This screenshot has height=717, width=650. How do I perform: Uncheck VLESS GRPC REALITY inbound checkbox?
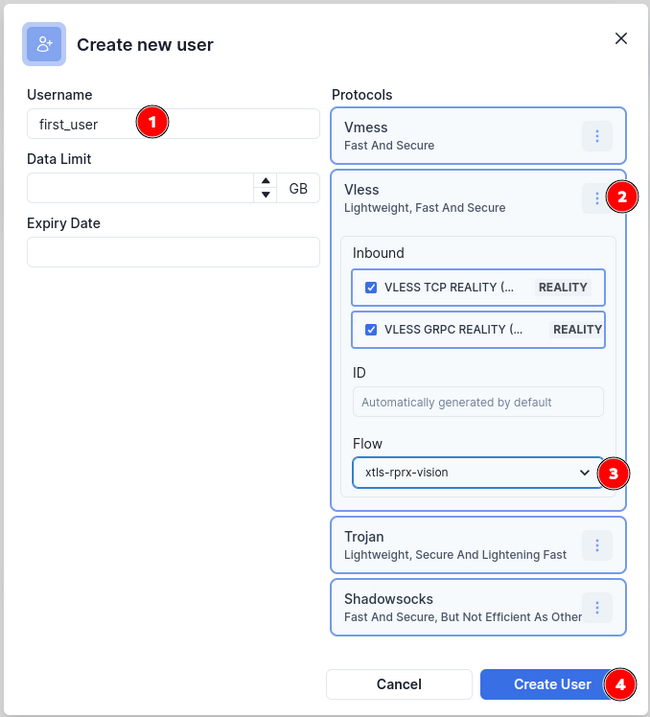coord(371,329)
